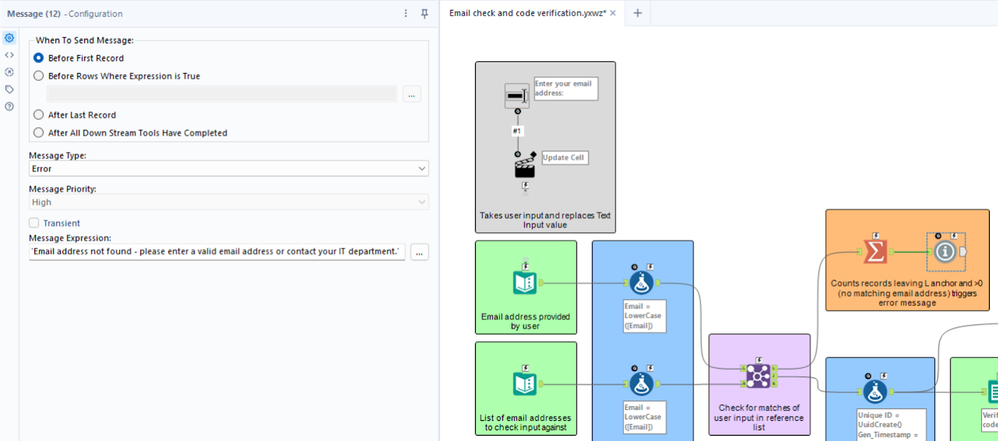Open the Message Type dropdown

[228, 169]
